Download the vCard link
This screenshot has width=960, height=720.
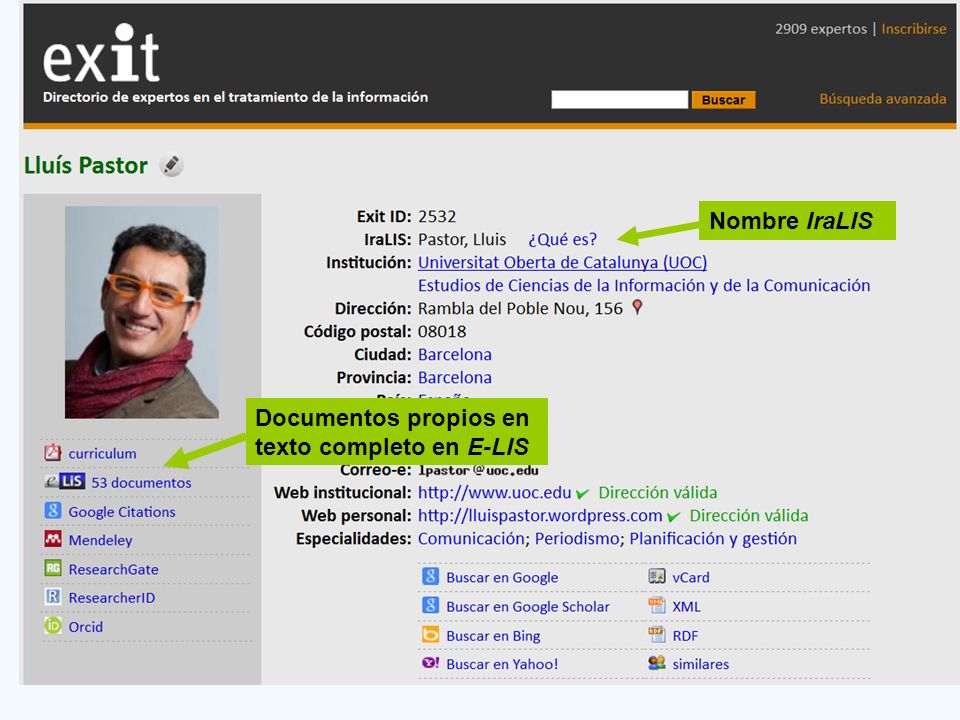click(691, 577)
